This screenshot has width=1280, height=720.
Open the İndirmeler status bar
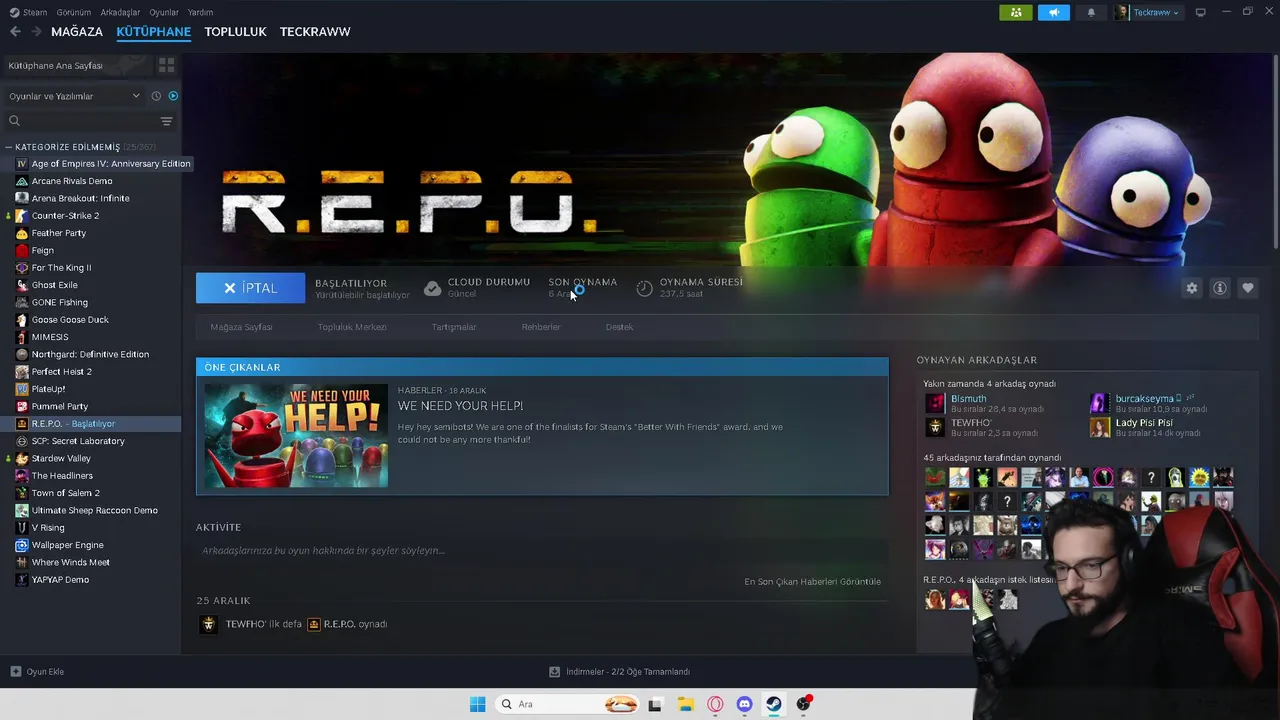coord(620,672)
